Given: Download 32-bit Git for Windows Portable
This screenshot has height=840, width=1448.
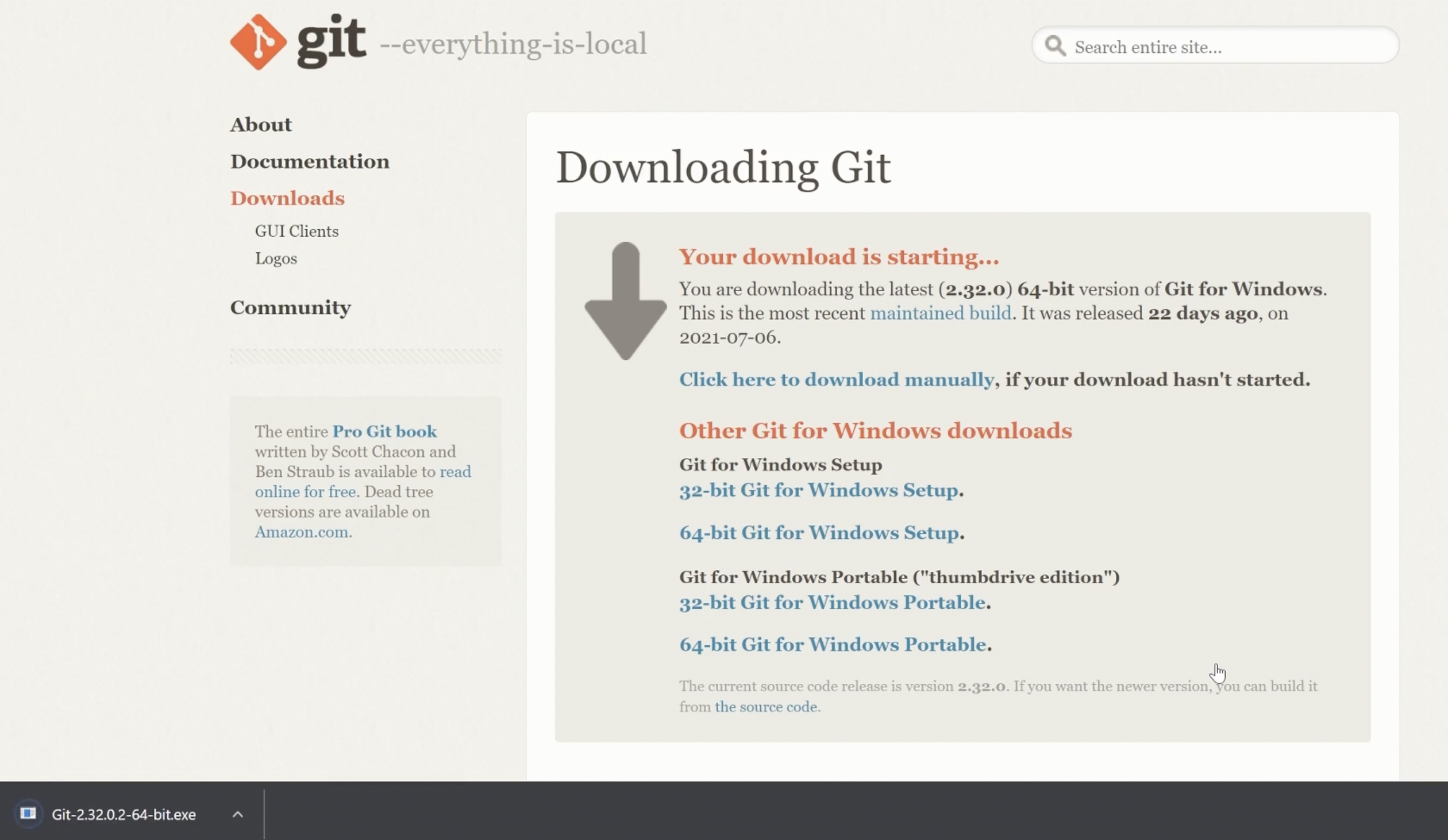Looking at the screenshot, I should coord(832,602).
